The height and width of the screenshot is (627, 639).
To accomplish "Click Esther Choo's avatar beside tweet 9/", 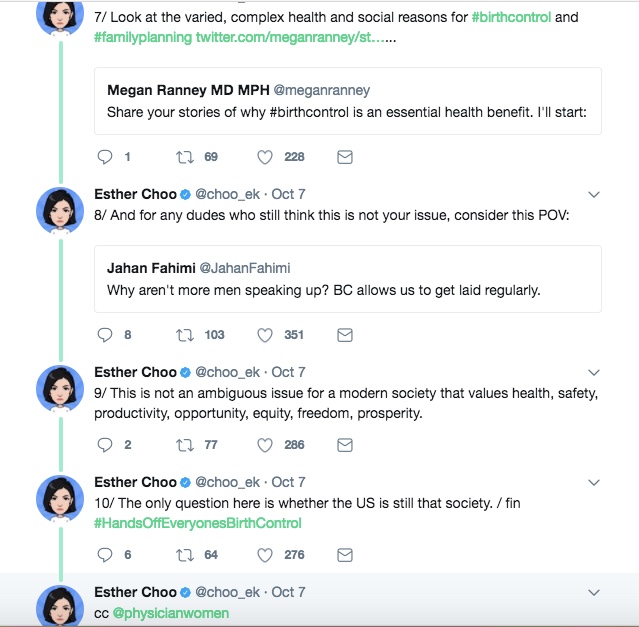I will 59,390.
